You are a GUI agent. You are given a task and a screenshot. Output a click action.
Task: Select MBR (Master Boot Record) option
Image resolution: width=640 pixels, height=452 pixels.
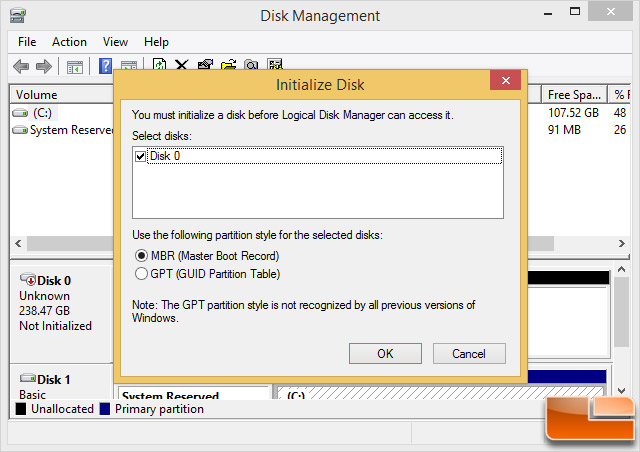[141, 256]
